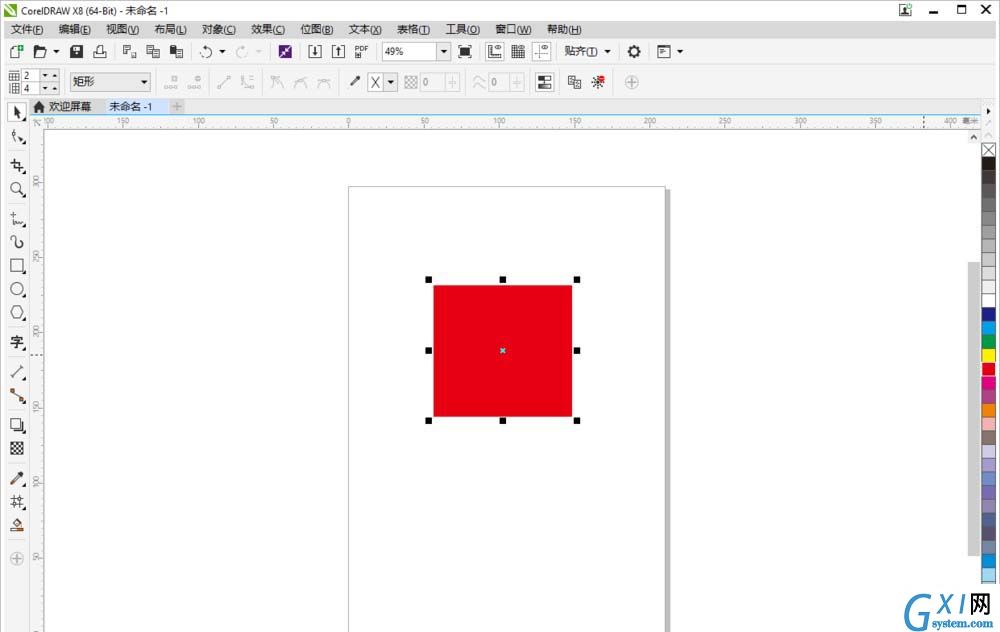Select the Ellipse tool
Screen dimensions: 1000x632
click(x=17, y=290)
